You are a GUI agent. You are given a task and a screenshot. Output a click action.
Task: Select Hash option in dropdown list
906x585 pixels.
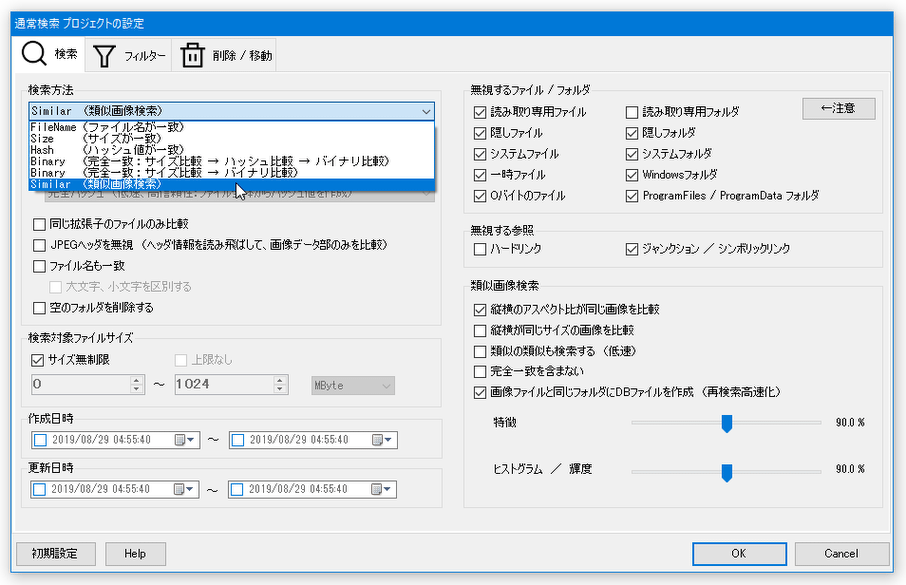pos(231,150)
